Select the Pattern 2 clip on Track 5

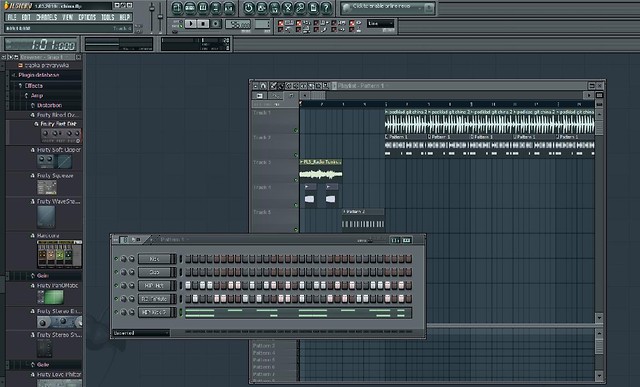tap(363, 219)
